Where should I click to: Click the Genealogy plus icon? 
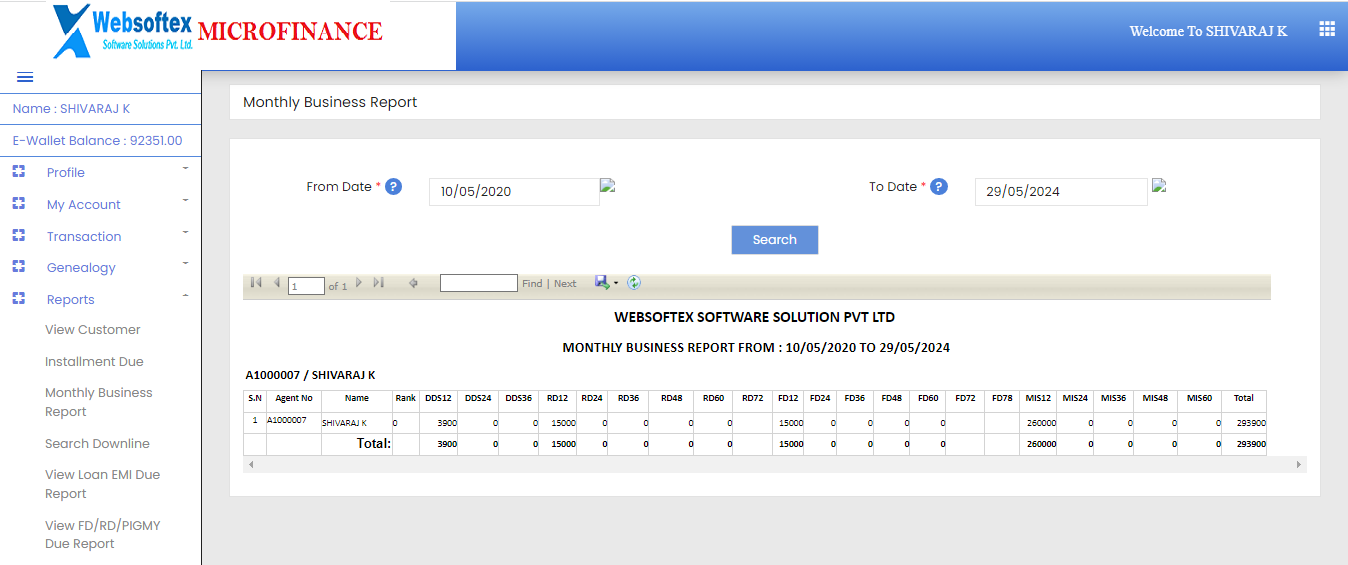18,267
